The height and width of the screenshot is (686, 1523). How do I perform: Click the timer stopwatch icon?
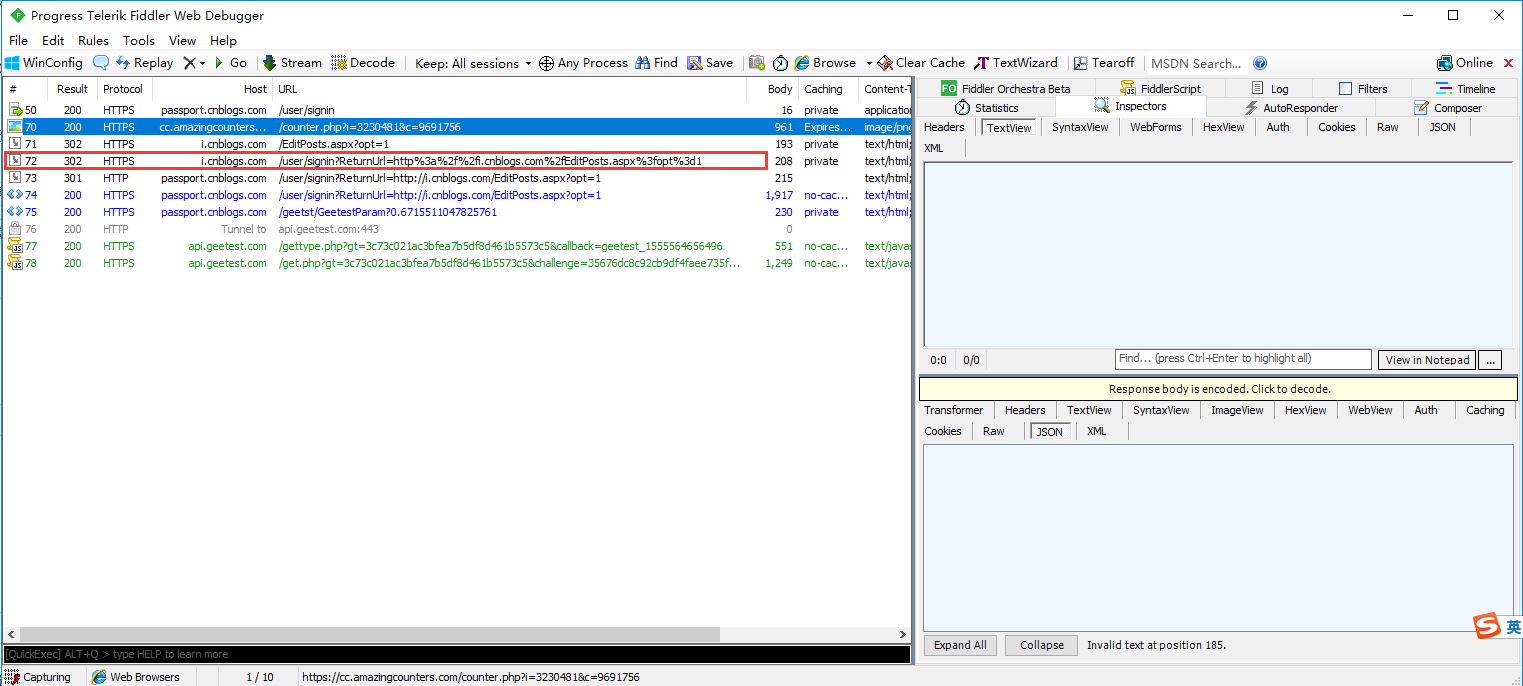pyautogui.click(x=780, y=63)
